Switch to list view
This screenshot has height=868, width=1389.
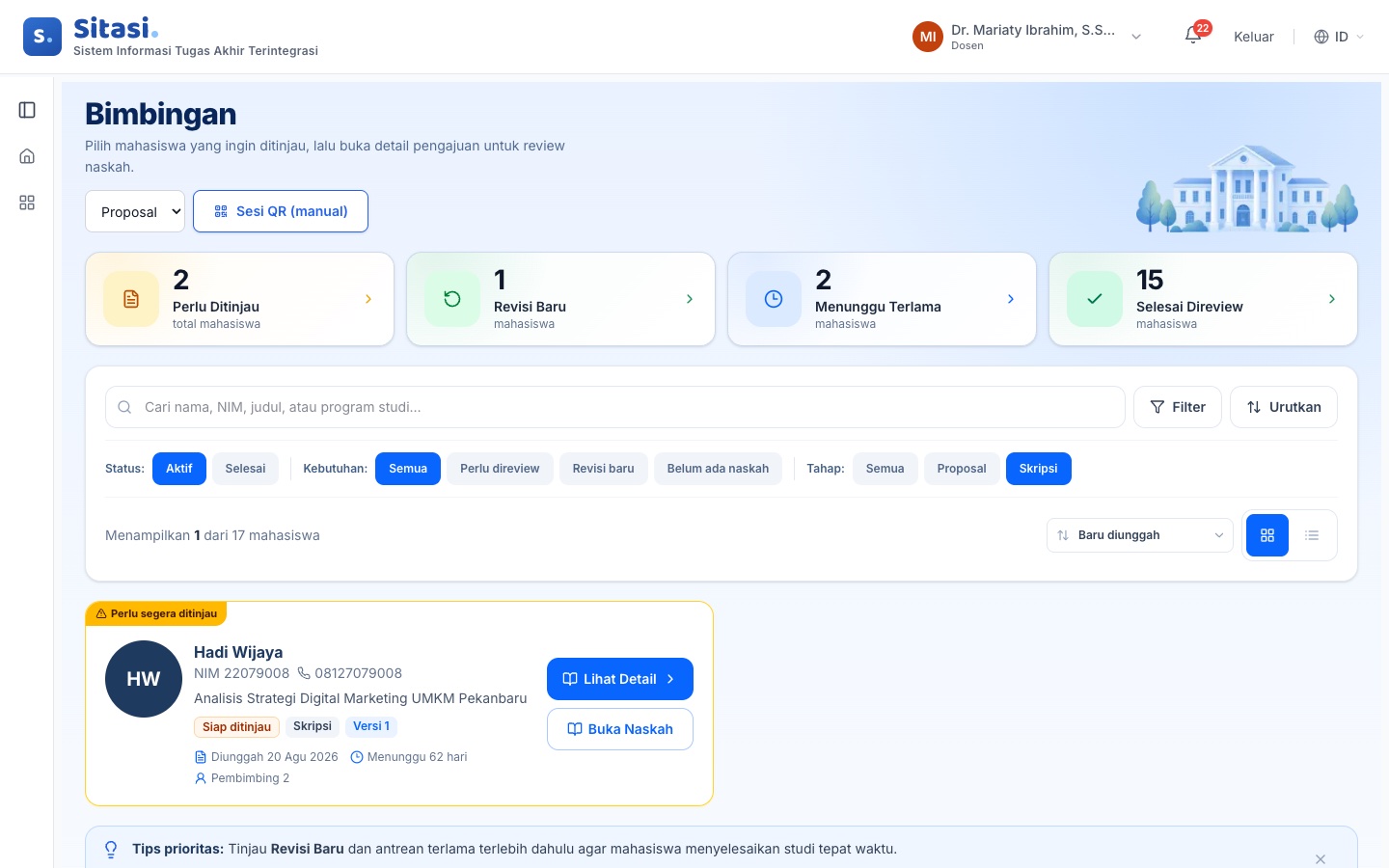(x=1312, y=535)
